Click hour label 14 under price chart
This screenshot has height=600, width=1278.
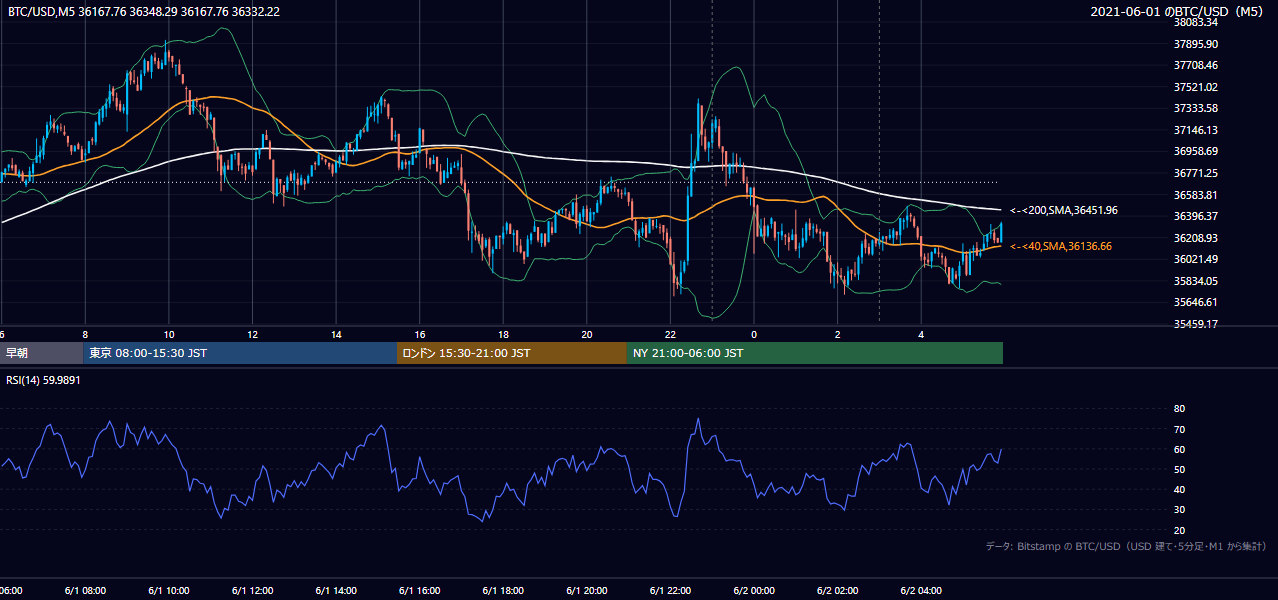point(336,334)
